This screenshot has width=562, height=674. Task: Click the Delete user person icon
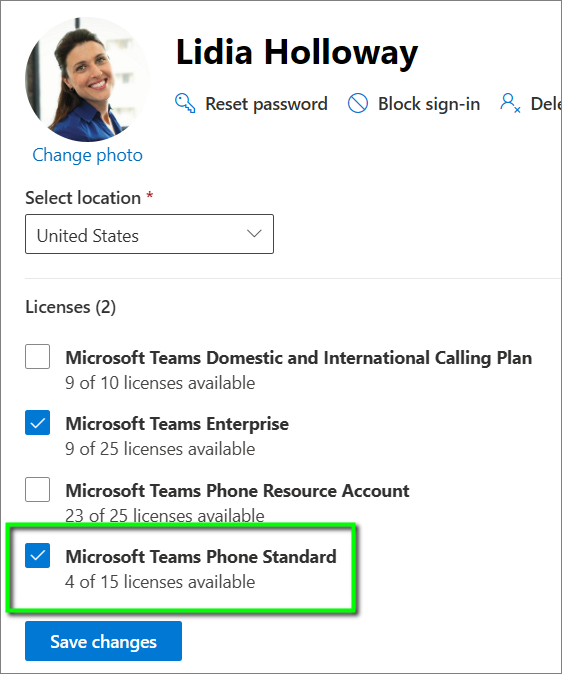point(510,104)
